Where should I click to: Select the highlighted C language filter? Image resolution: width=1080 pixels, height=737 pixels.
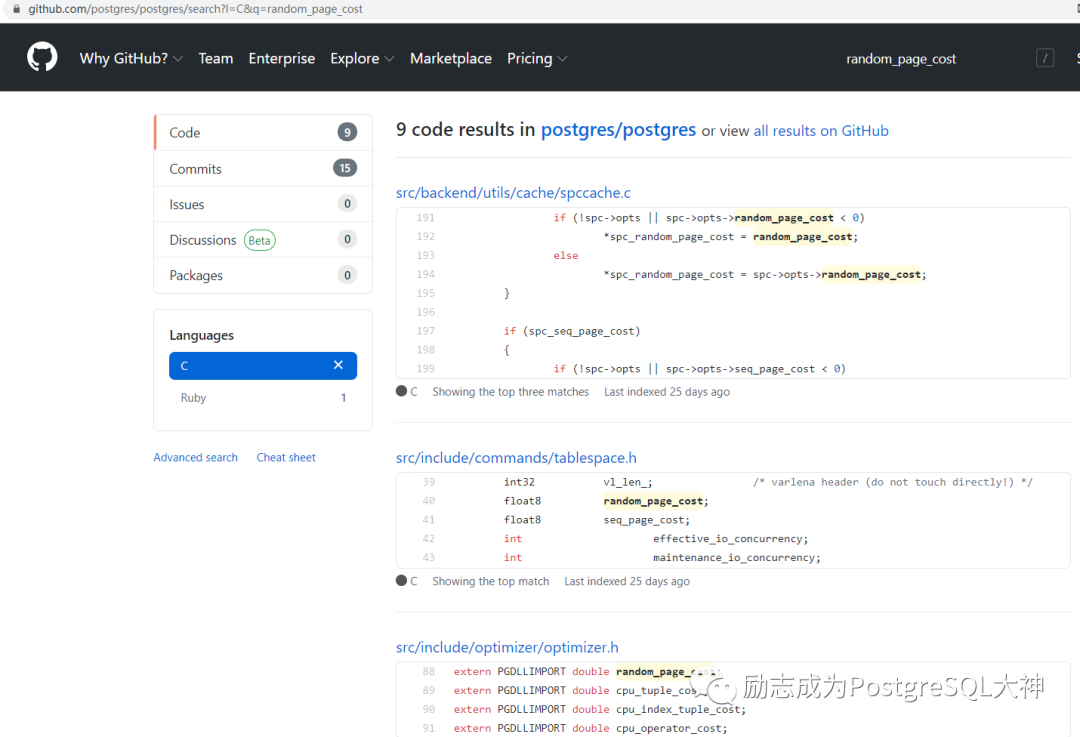point(263,366)
